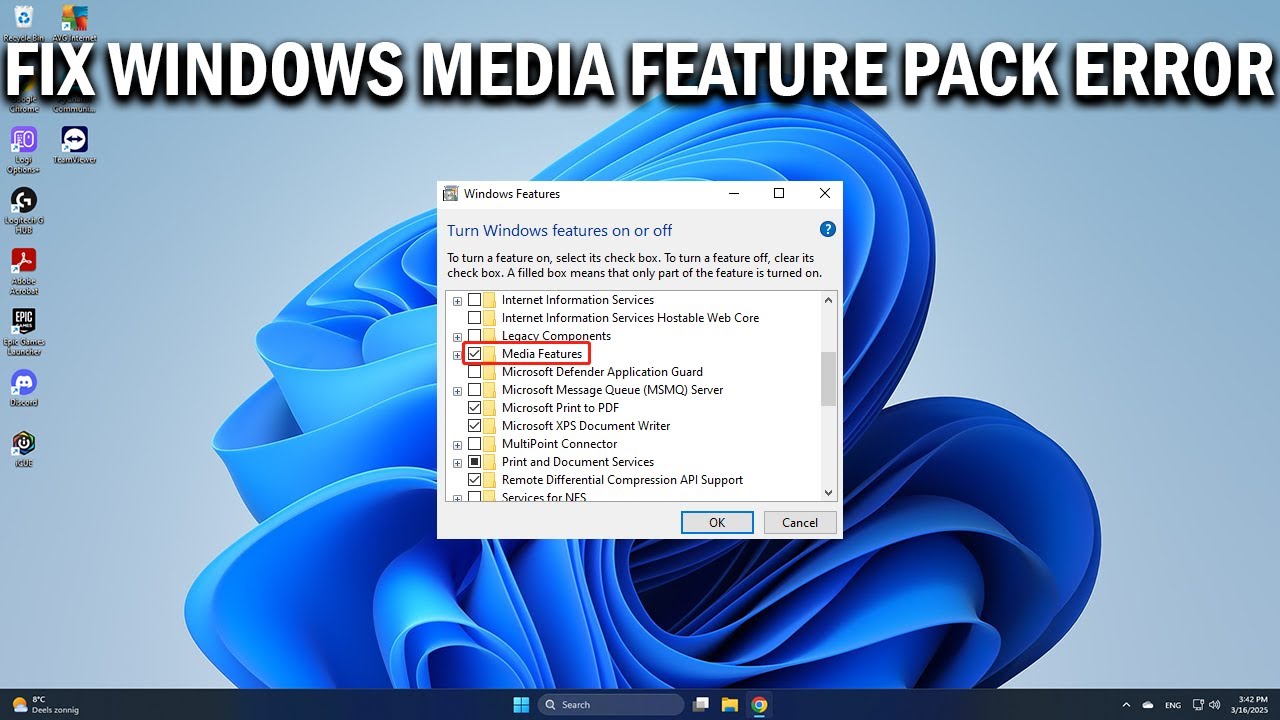Uncheck Microsoft XPS Document Writer
Screen dimensions: 1280x720
(x=474, y=426)
